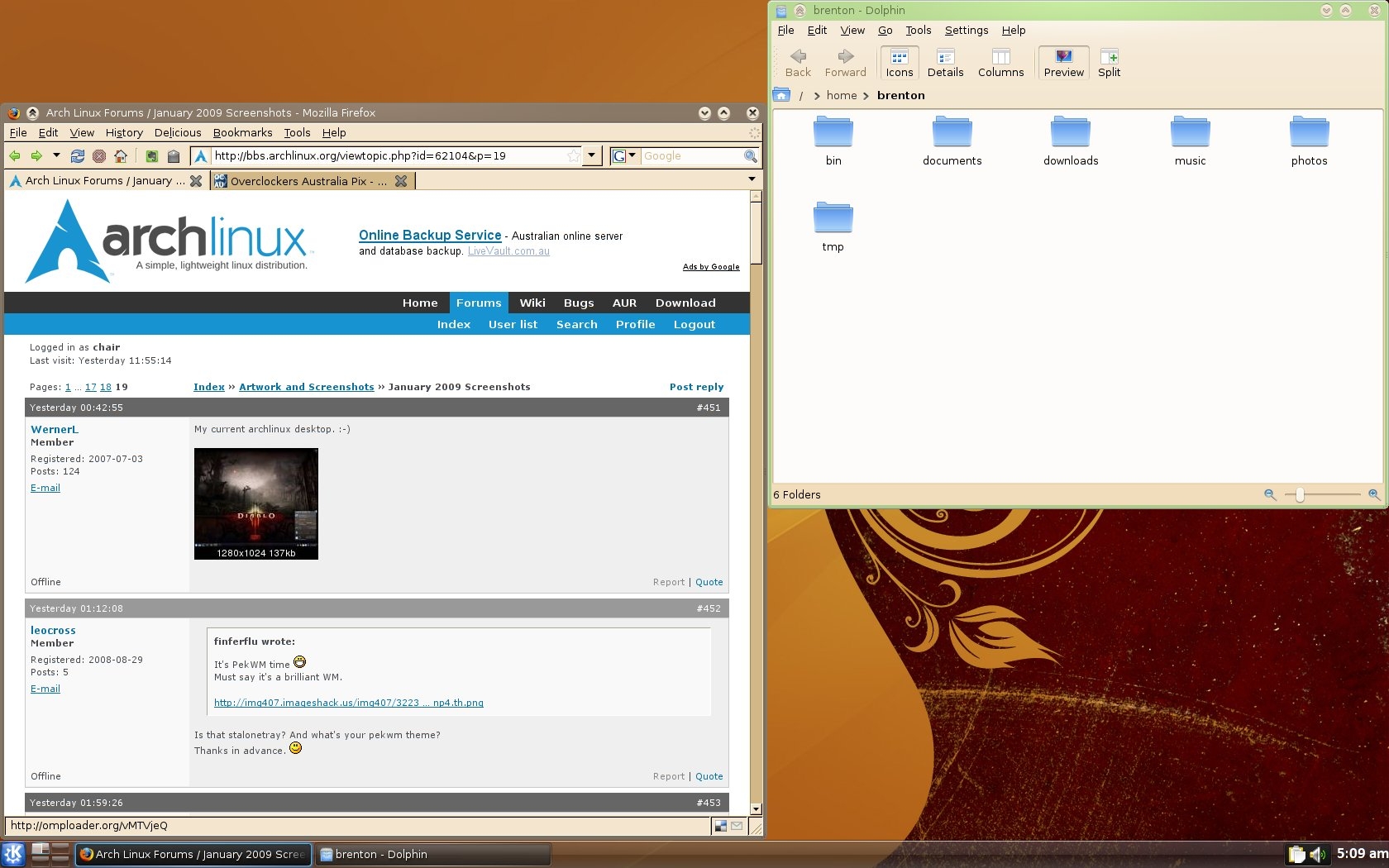Switch to brenton - Dolphin taskbar entry

[x=432, y=854]
